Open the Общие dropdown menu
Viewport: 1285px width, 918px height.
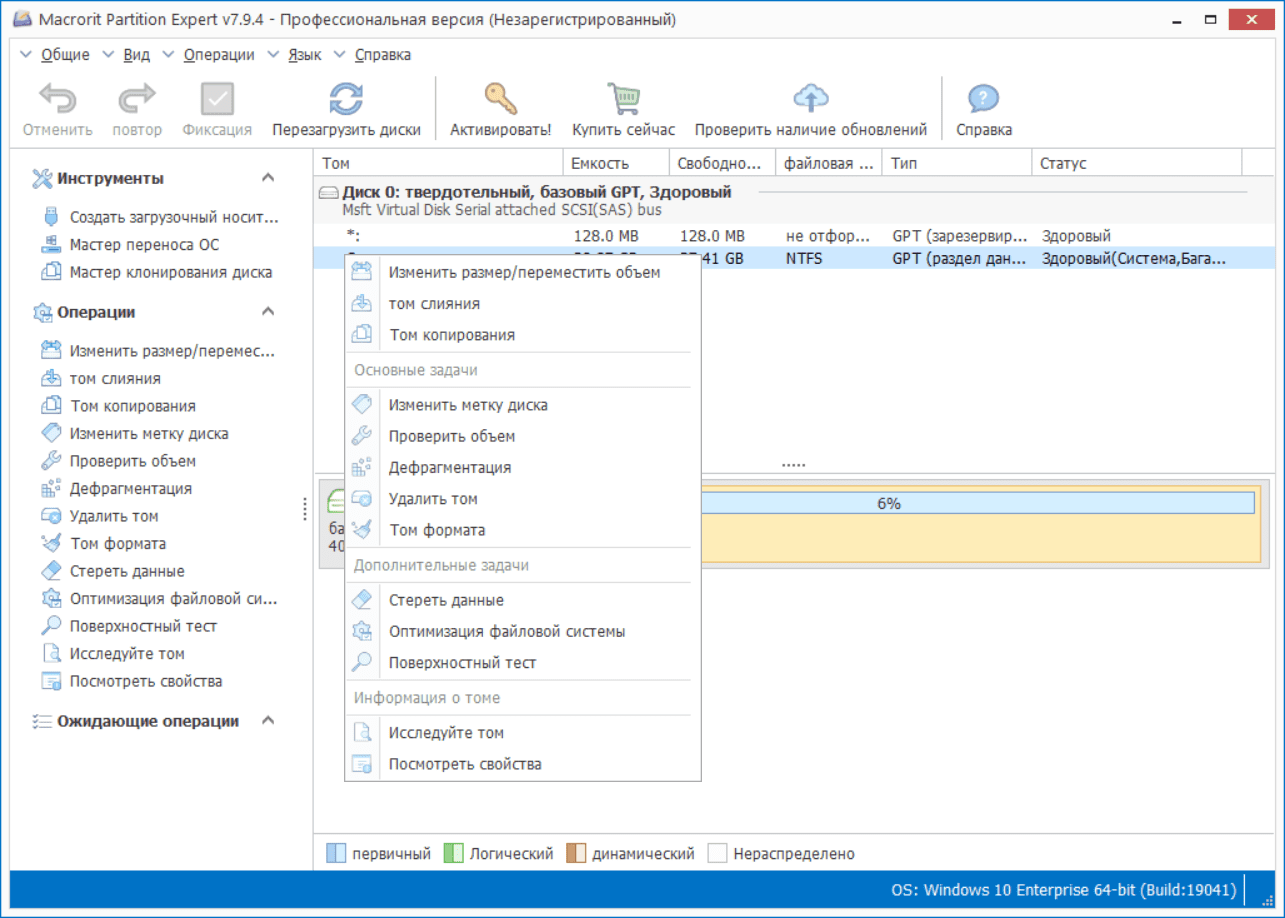click(x=56, y=55)
